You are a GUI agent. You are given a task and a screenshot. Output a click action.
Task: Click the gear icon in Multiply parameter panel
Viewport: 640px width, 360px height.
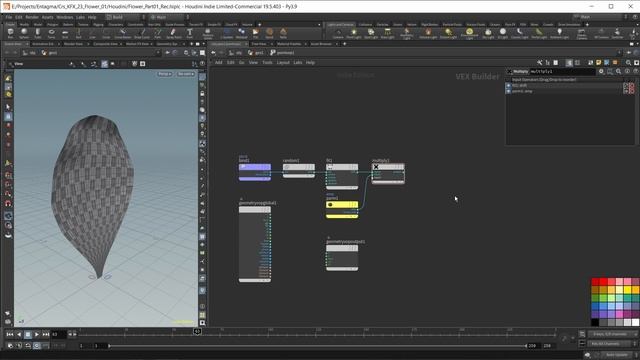601,71
